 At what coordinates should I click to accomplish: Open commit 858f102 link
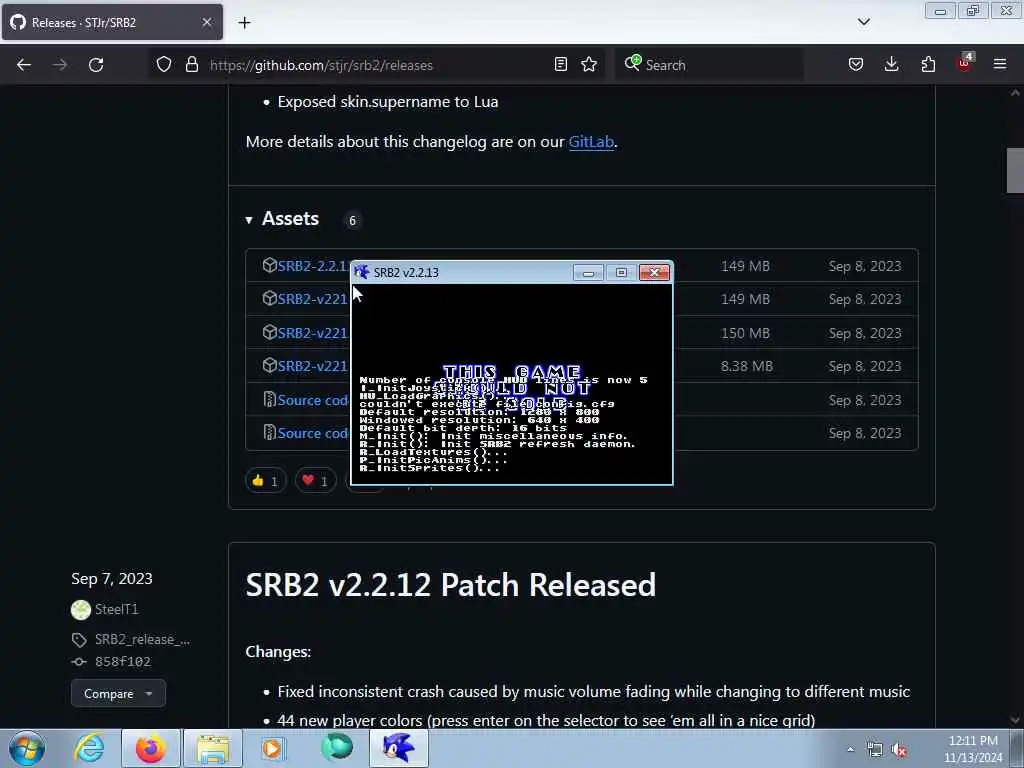pos(123,662)
